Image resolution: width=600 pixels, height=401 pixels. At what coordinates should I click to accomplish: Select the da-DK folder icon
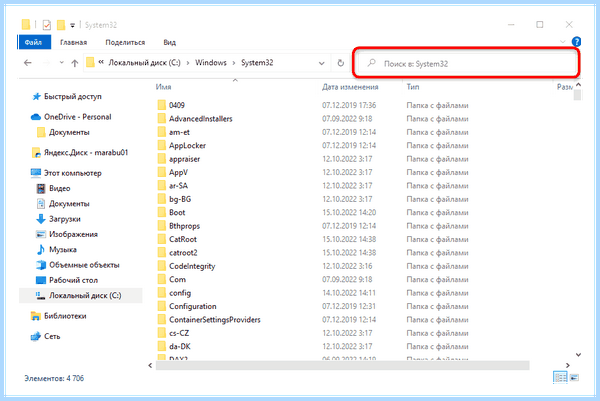coord(162,346)
